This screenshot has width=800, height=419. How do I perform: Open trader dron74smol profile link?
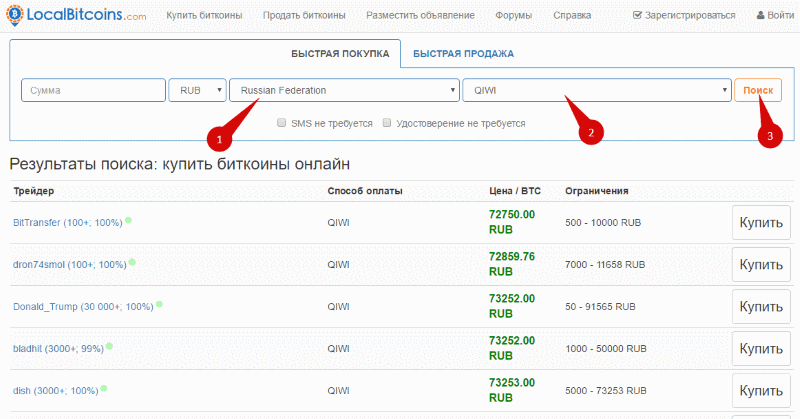coord(69,264)
